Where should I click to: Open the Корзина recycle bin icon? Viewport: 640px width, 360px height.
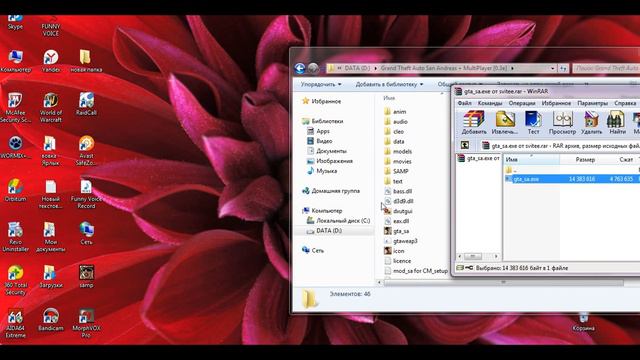[x=583, y=322]
